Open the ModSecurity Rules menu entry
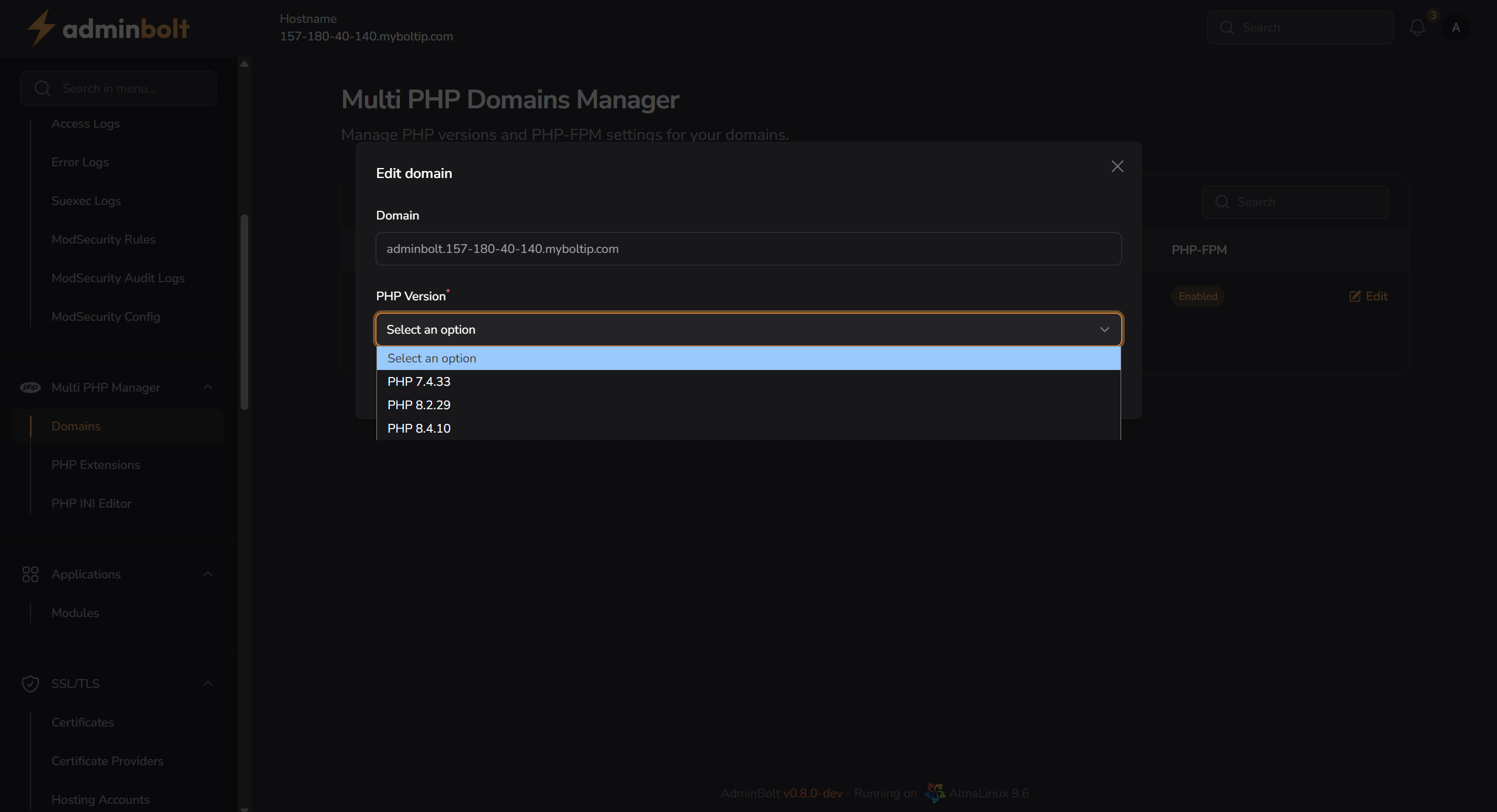This screenshot has height=812, width=1497. 103,239
